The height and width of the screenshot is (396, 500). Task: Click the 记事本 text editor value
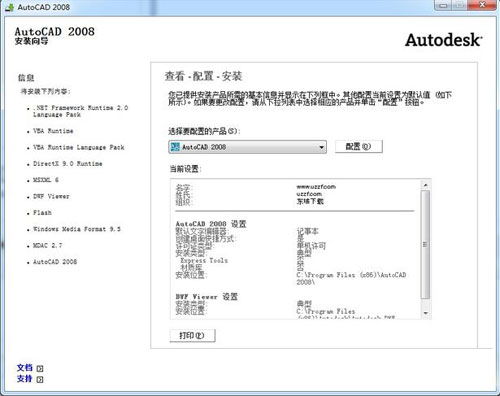point(307,231)
